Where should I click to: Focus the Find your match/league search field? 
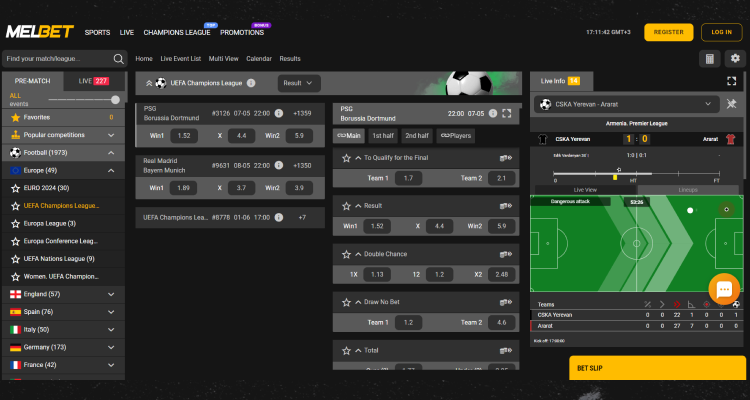point(65,59)
